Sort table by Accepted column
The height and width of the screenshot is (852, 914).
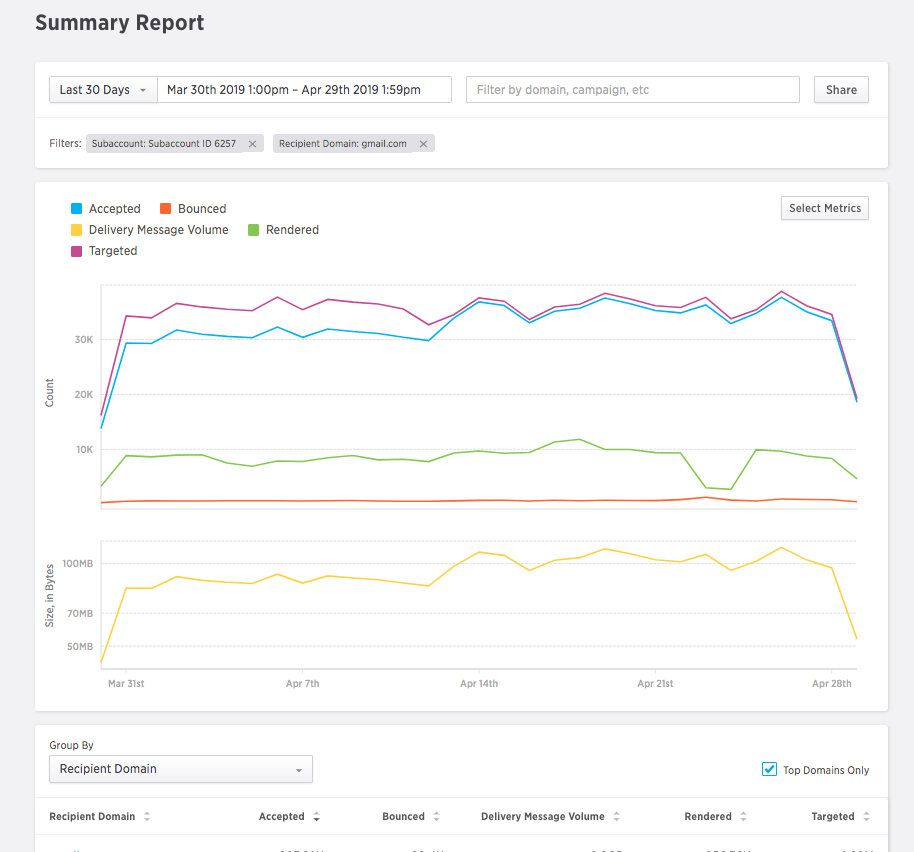[317, 817]
